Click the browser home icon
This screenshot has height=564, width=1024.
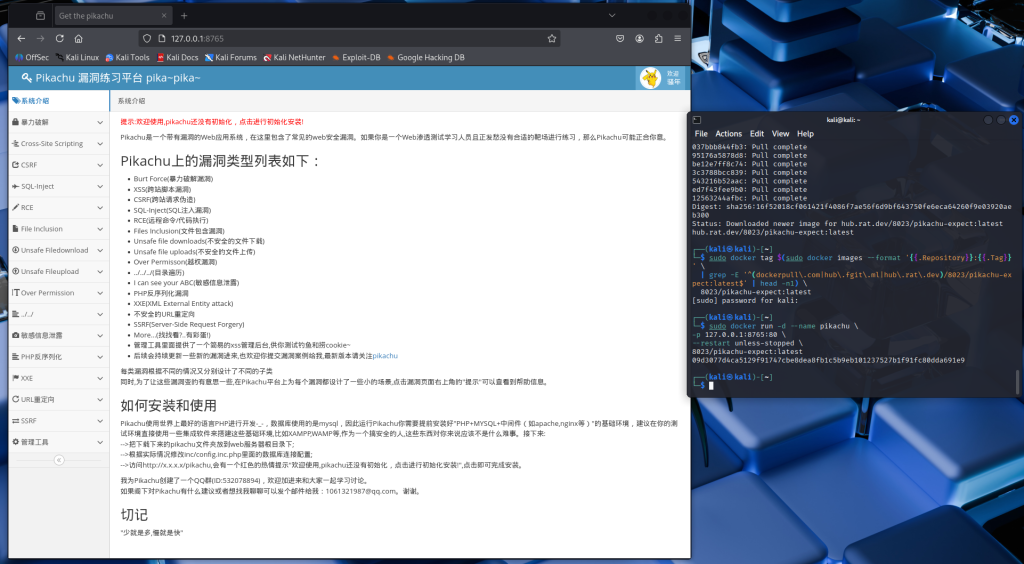80,38
